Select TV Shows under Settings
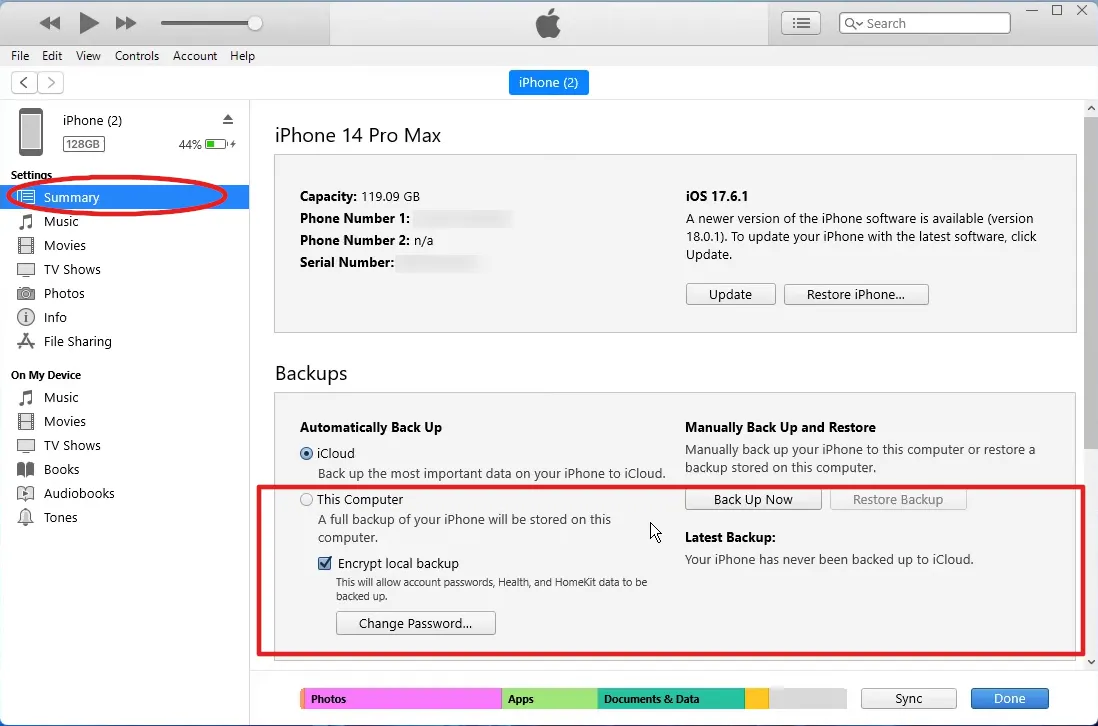This screenshot has width=1098, height=726. [x=70, y=269]
